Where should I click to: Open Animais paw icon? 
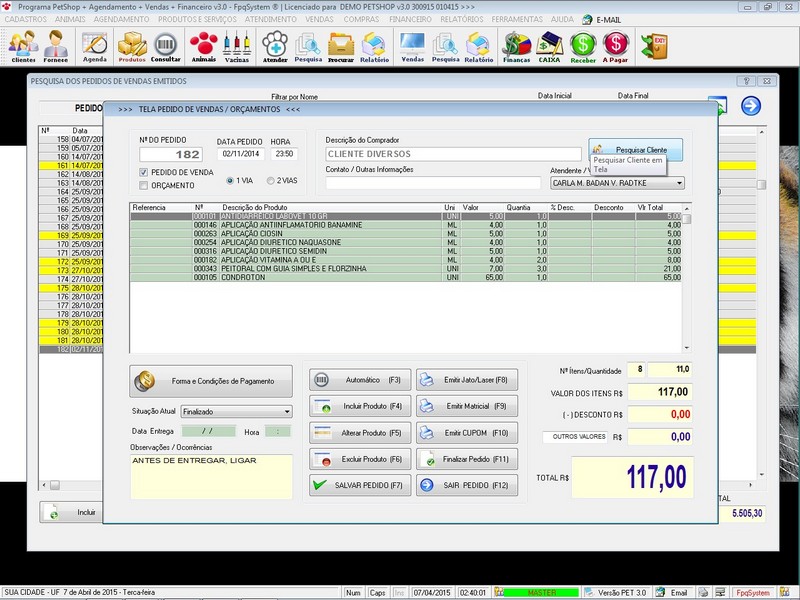point(203,46)
